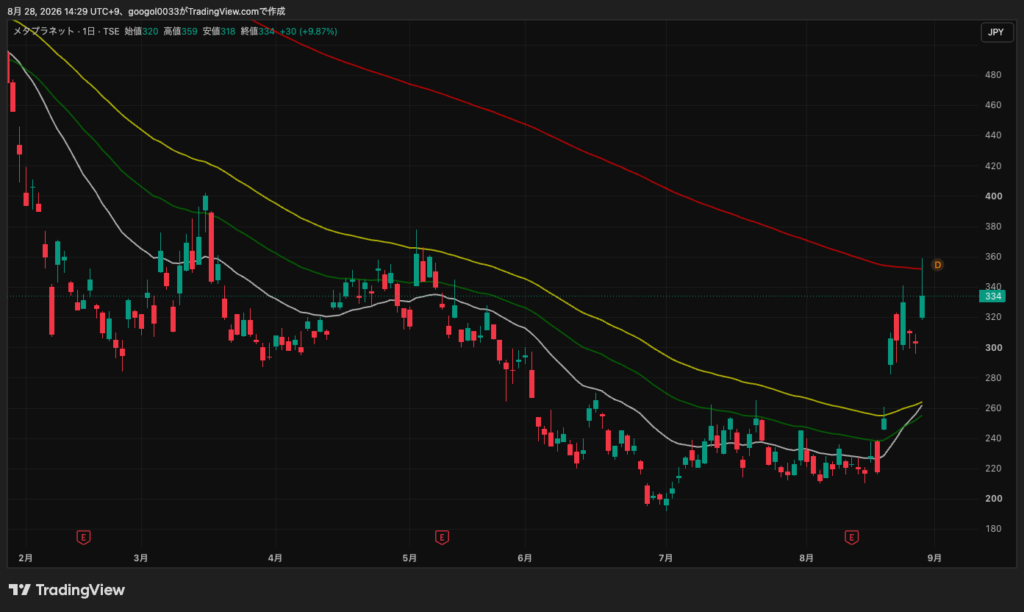Click the 2月 label on time axis
The width and height of the screenshot is (1024, 612).
[x=25, y=558]
